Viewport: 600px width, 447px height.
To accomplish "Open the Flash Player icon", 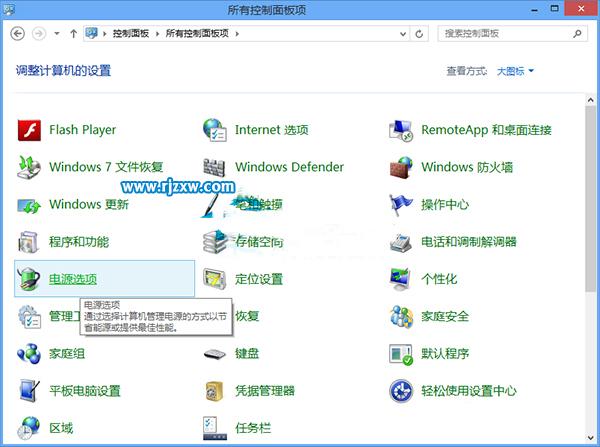I will (29, 130).
